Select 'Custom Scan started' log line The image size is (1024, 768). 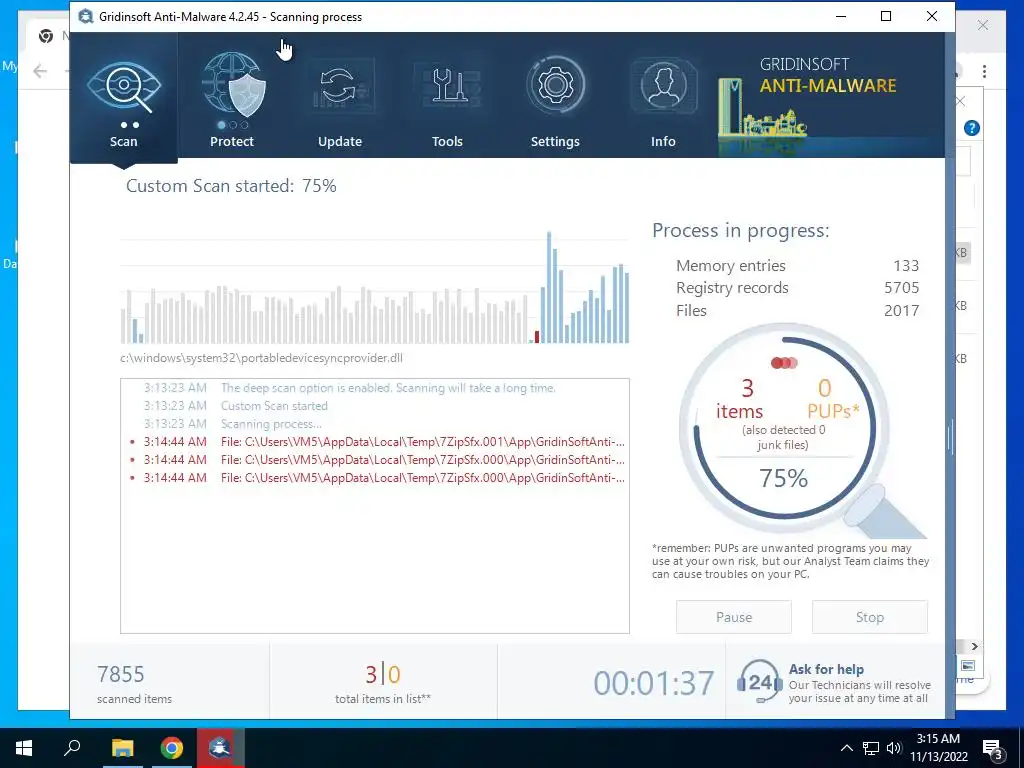[274, 406]
